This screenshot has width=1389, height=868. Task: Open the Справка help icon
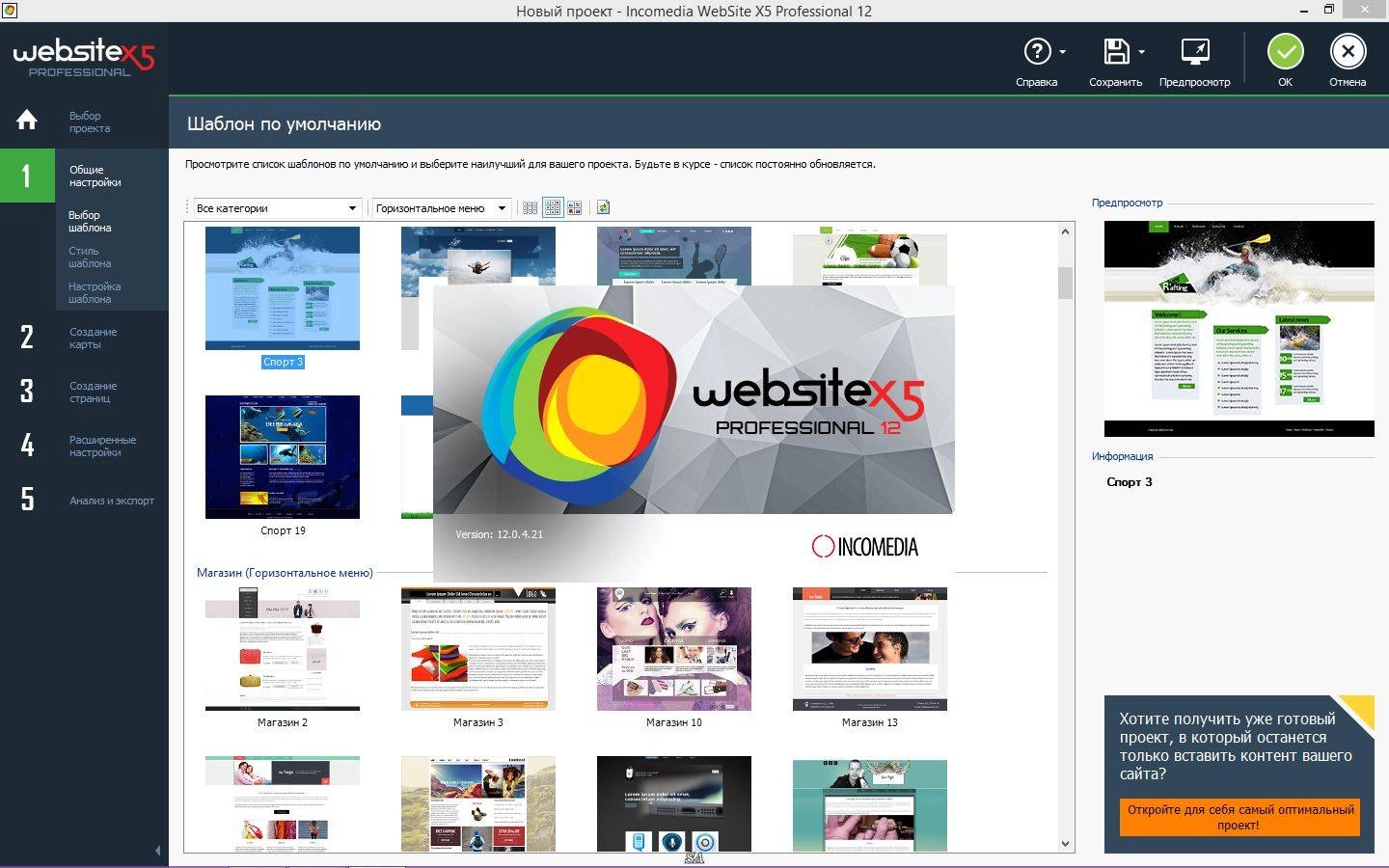click(x=1037, y=51)
